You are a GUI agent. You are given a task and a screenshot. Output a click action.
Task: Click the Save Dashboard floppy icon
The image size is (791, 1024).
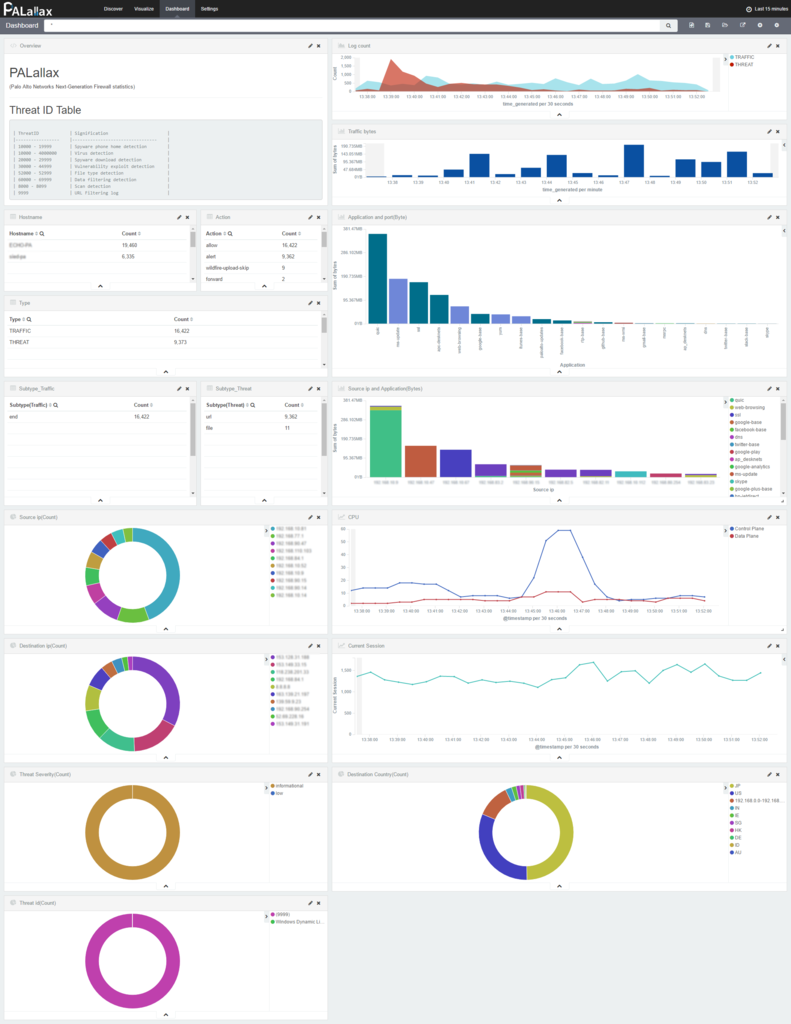tap(707, 25)
